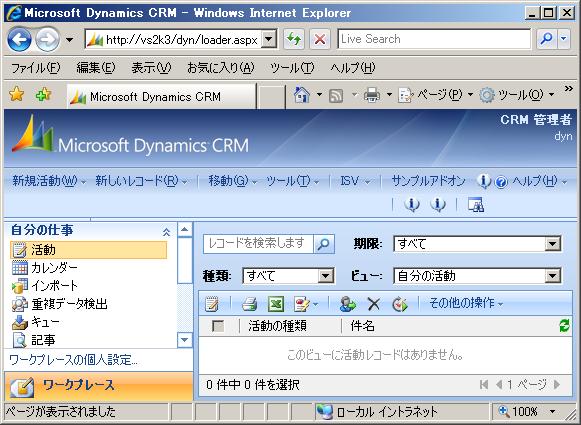The height and width of the screenshot is (425, 581).
Task: Stop loading with the red X icon
Action: click(x=320, y=39)
